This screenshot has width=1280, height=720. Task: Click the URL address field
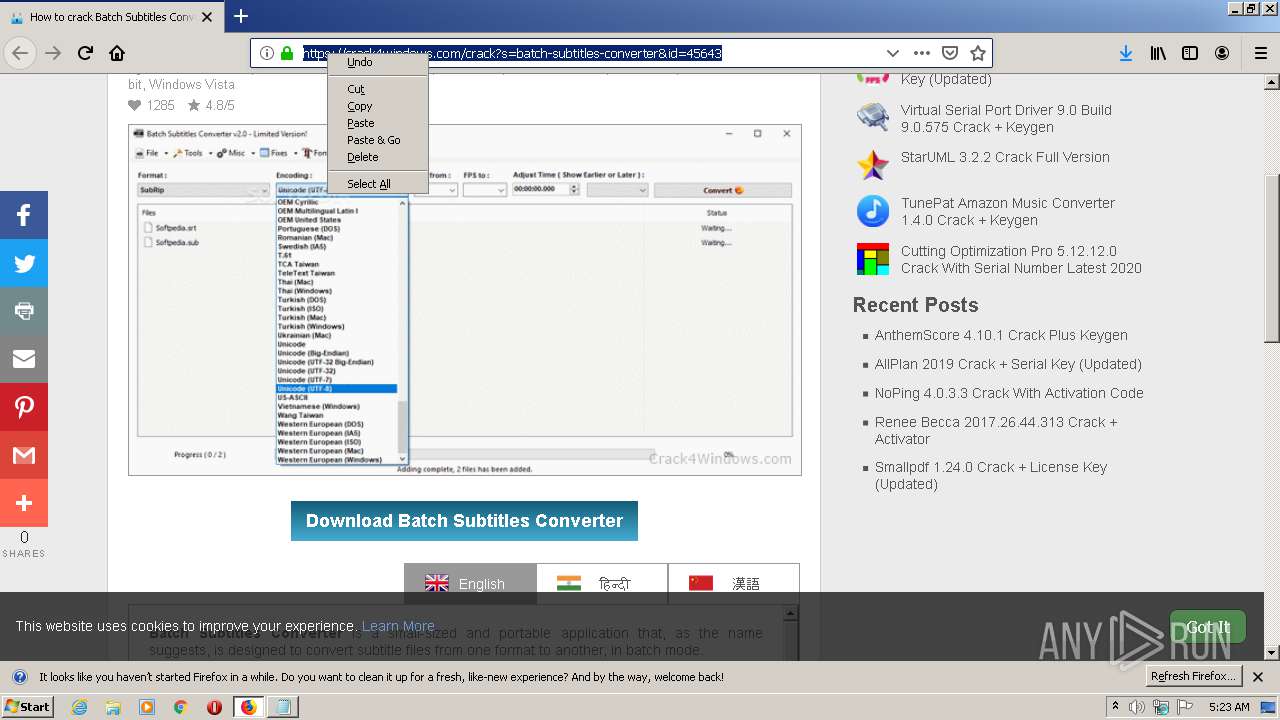click(x=590, y=53)
